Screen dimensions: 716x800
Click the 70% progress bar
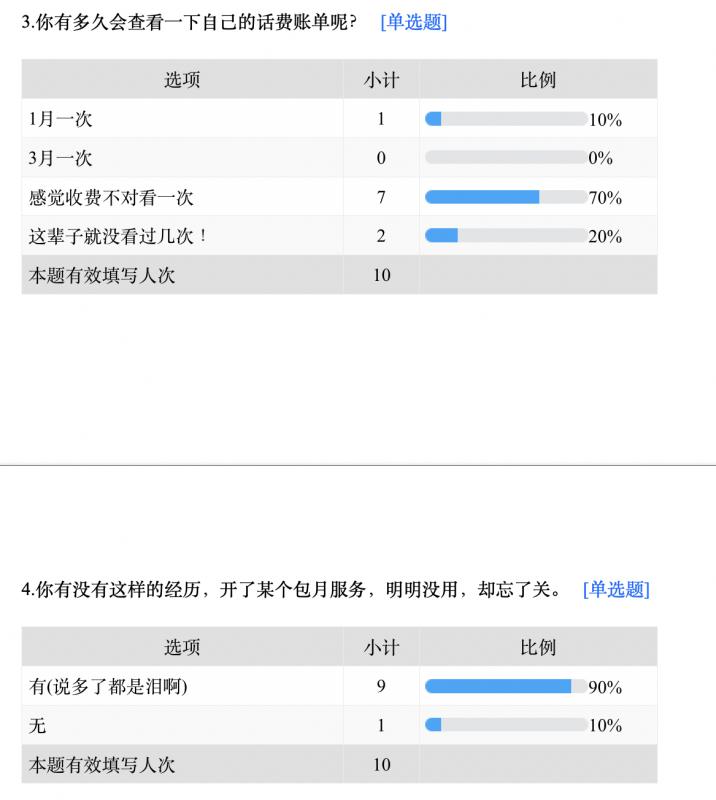tap(506, 197)
